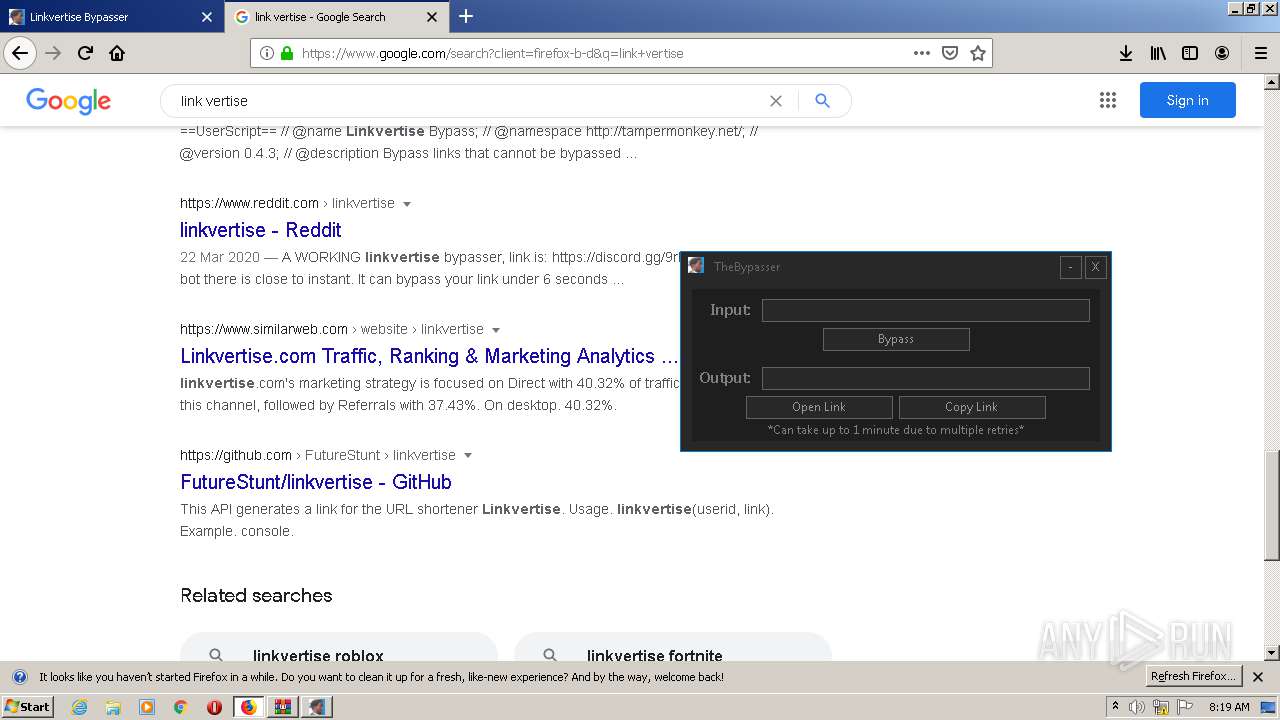
Task: Click Copy Link in TheBypasser
Action: 972,407
